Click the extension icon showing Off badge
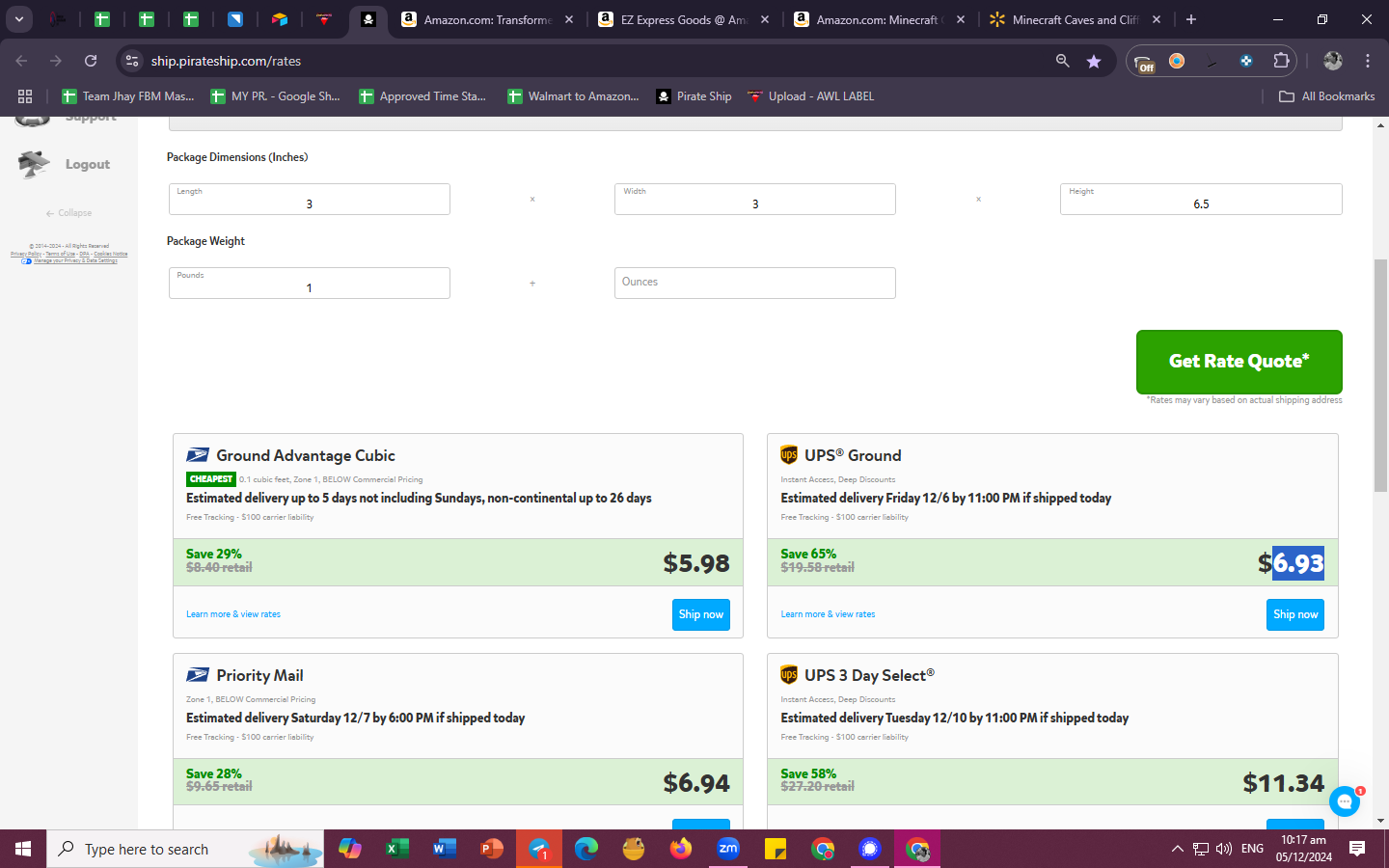This screenshot has width=1389, height=868. (1145, 62)
